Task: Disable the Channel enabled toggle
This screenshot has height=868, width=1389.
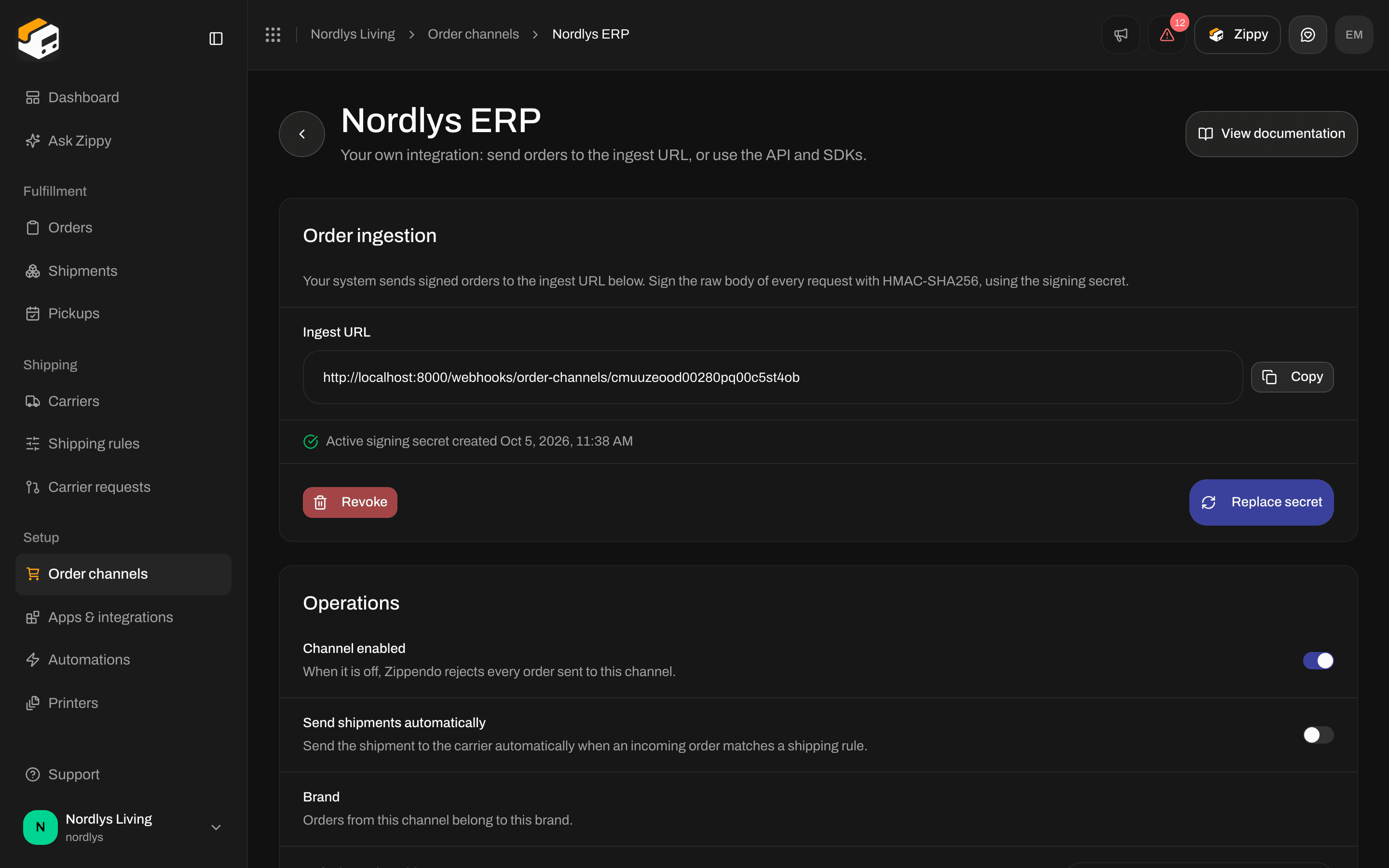Action: pos(1318,660)
